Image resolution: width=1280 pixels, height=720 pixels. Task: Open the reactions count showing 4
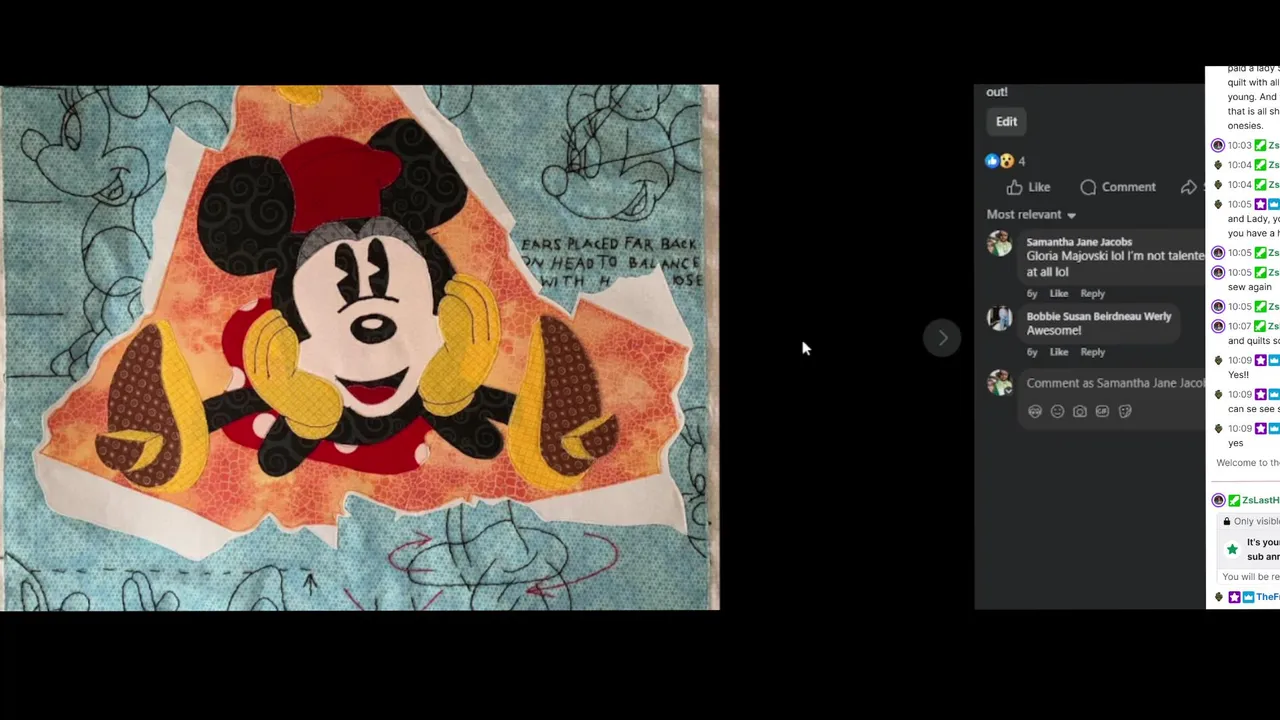tap(1021, 161)
